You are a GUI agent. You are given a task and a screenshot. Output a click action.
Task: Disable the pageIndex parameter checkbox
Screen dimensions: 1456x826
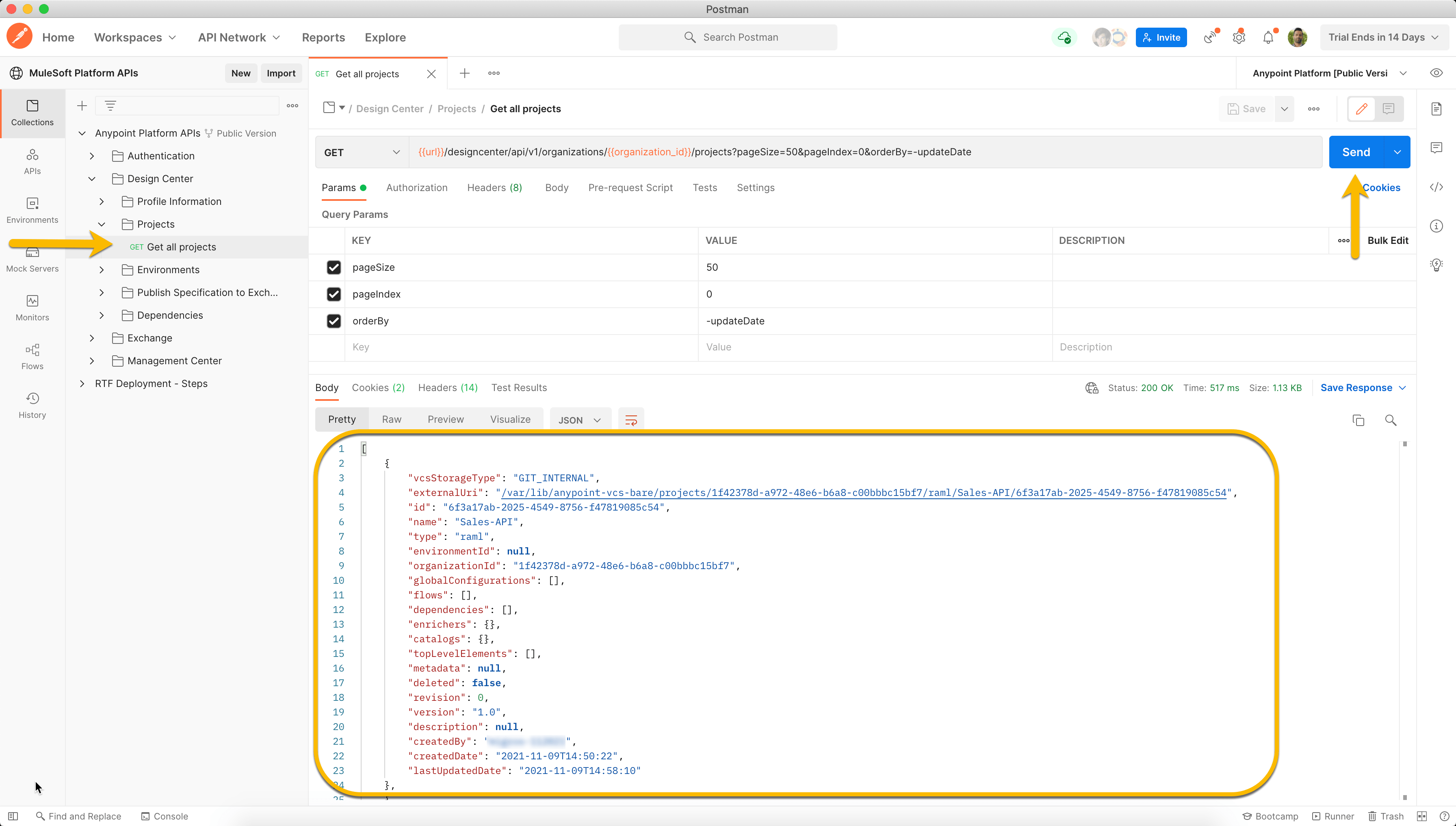point(334,294)
